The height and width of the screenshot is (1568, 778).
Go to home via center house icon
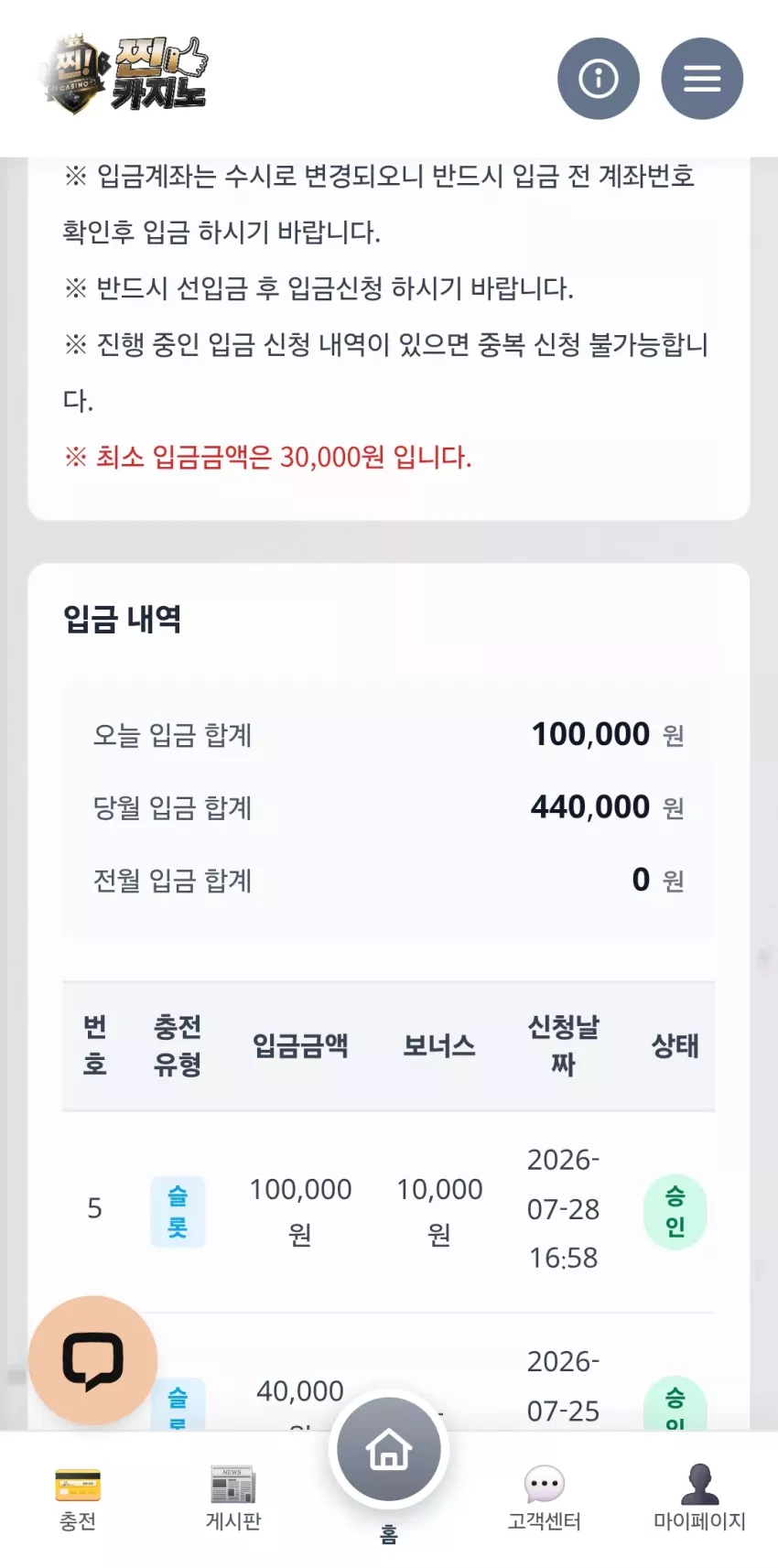[389, 1451]
